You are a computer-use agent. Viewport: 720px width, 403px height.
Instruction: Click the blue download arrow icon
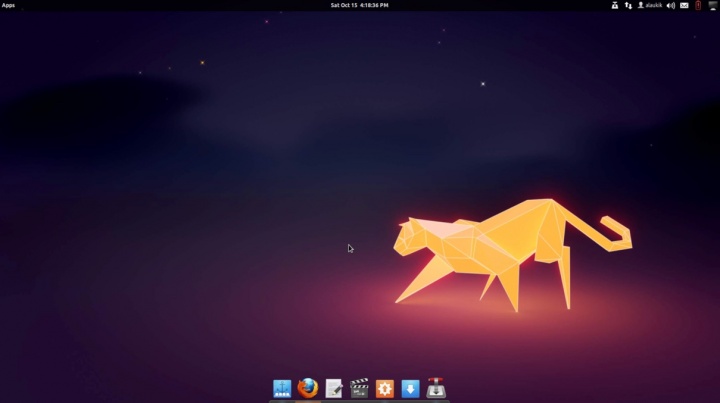[x=410, y=389]
